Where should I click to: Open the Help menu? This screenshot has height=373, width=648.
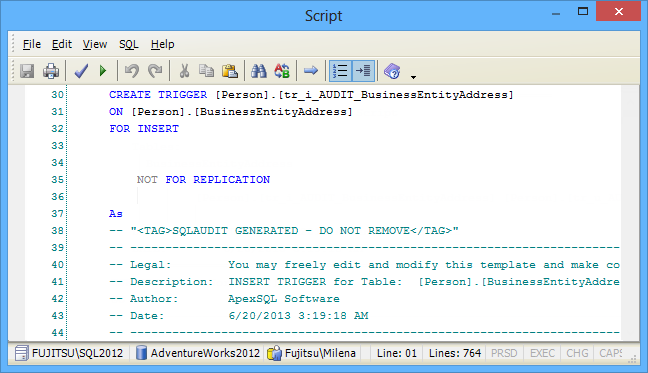click(162, 44)
